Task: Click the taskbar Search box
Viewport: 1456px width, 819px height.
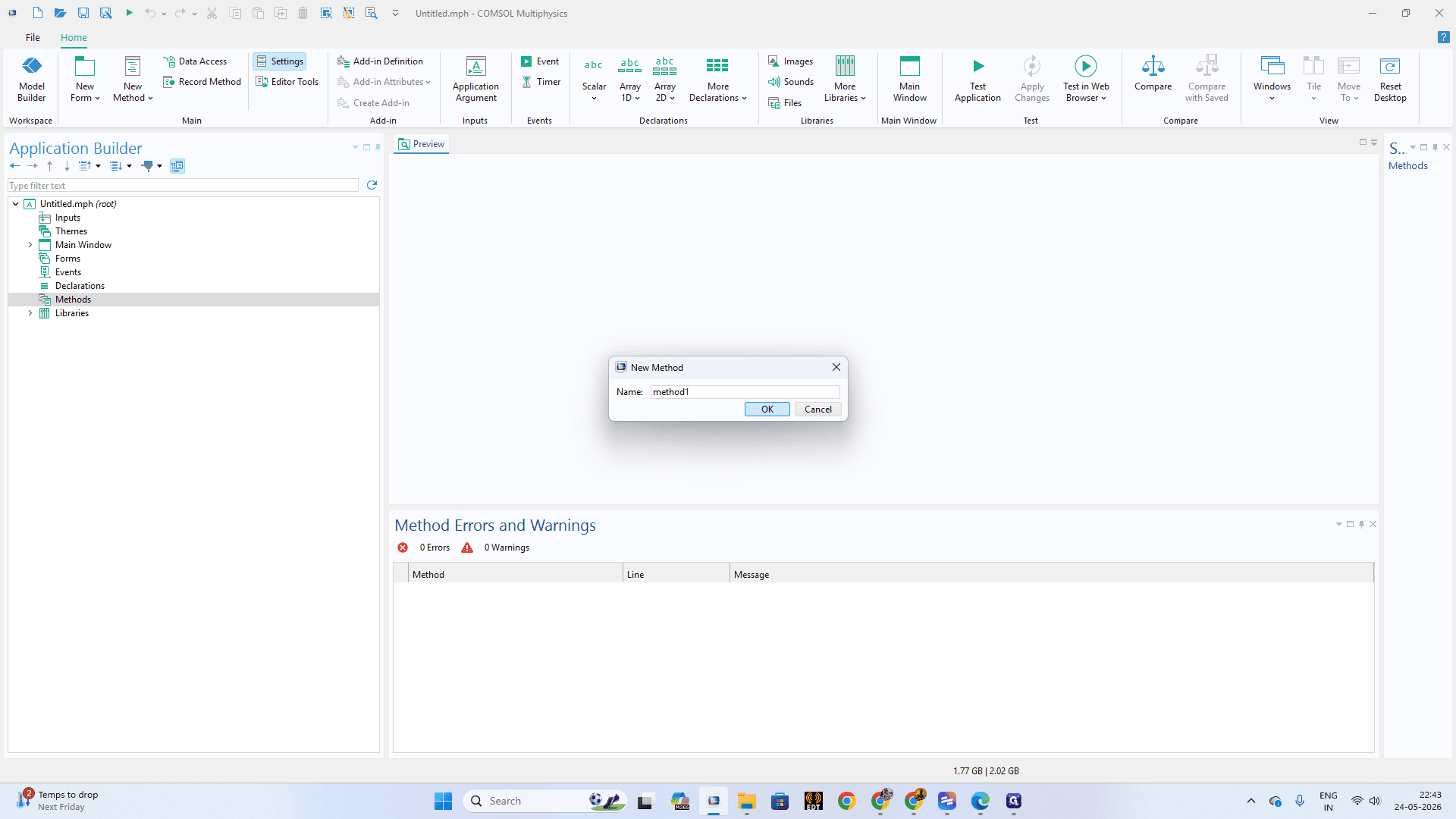Action: tap(544, 801)
